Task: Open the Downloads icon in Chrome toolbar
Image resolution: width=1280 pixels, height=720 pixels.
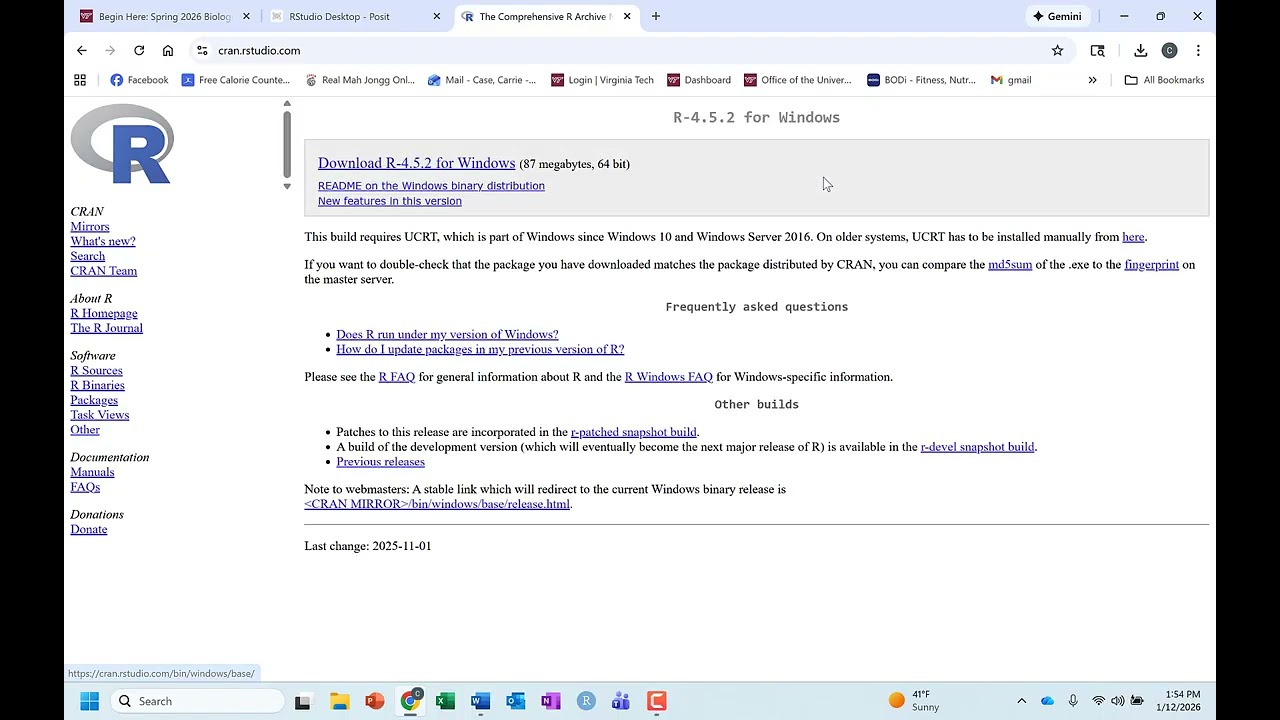Action: coord(1140,51)
